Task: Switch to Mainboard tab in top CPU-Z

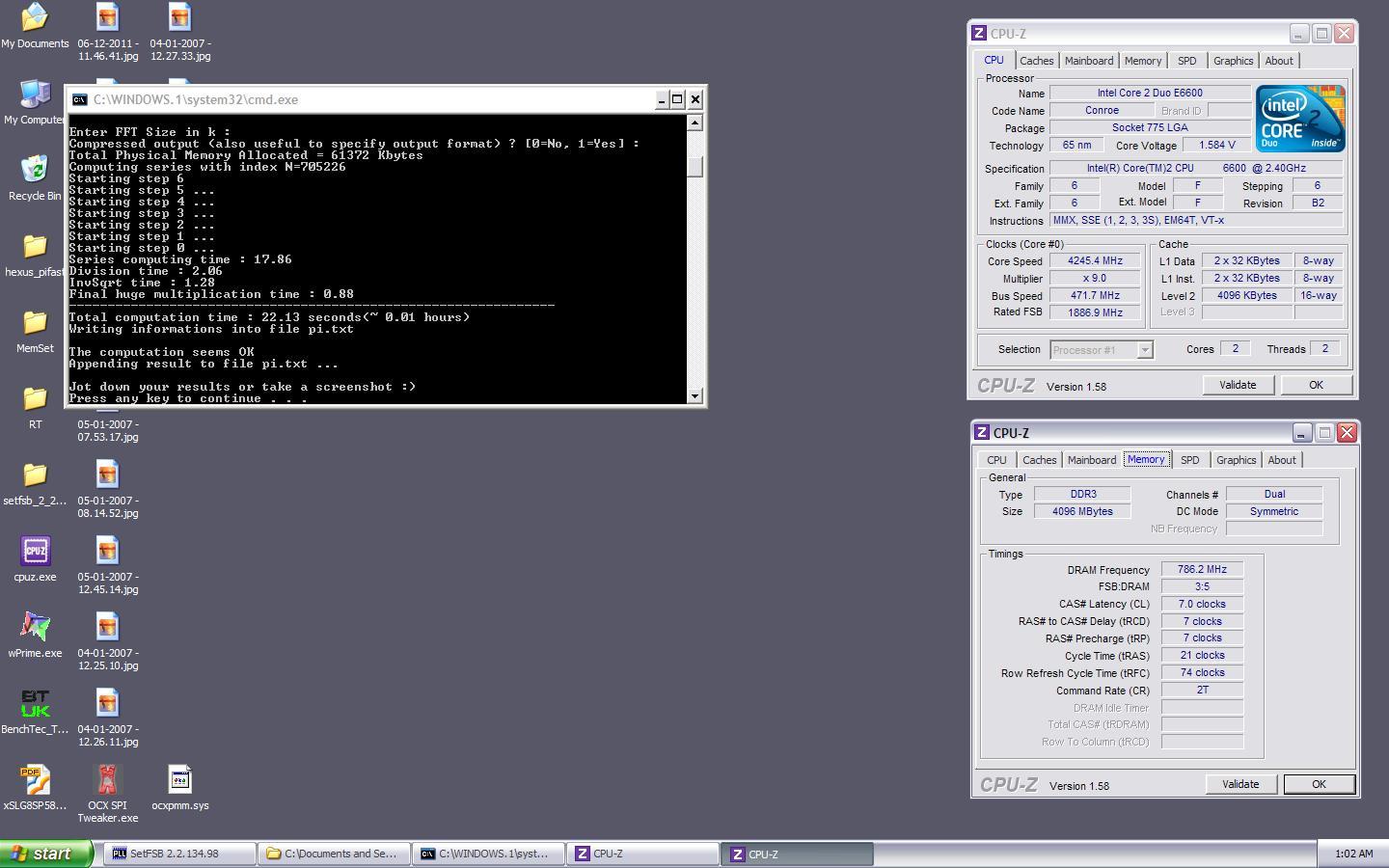Action: tap(1089, 61)
